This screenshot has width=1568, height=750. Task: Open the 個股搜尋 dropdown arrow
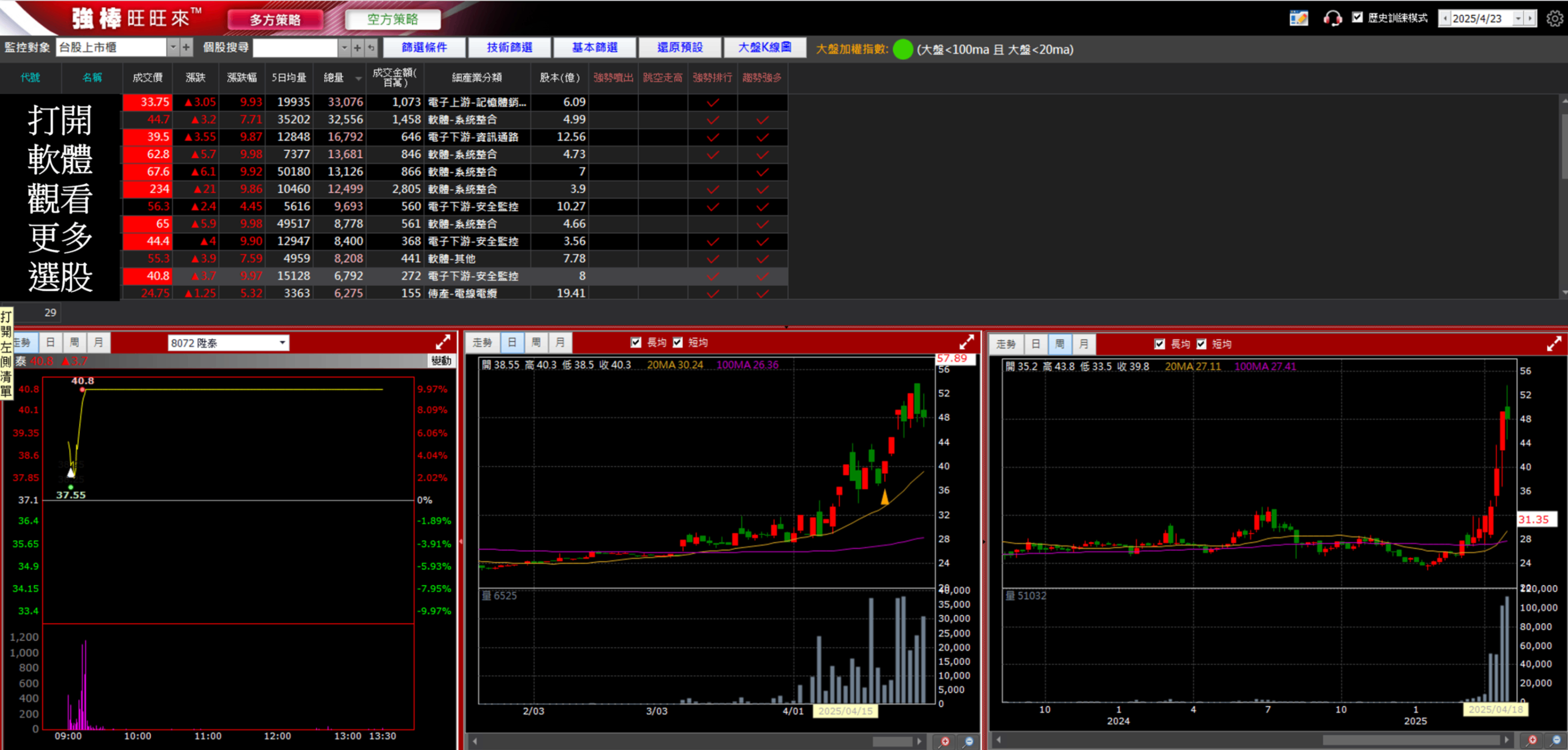point(345,47)
